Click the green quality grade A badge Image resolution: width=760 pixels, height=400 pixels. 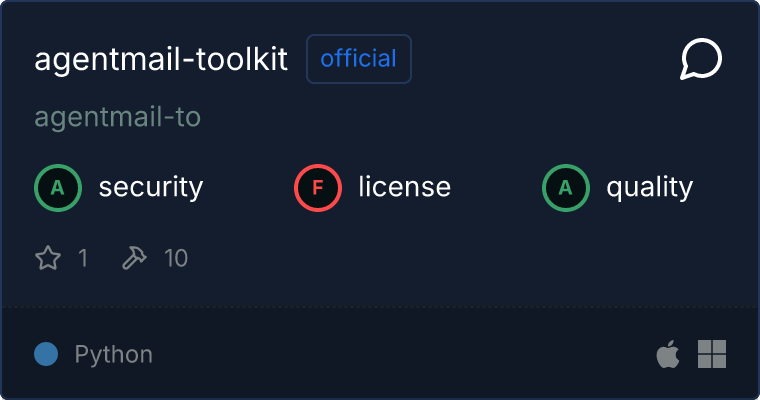pos(565,187)
